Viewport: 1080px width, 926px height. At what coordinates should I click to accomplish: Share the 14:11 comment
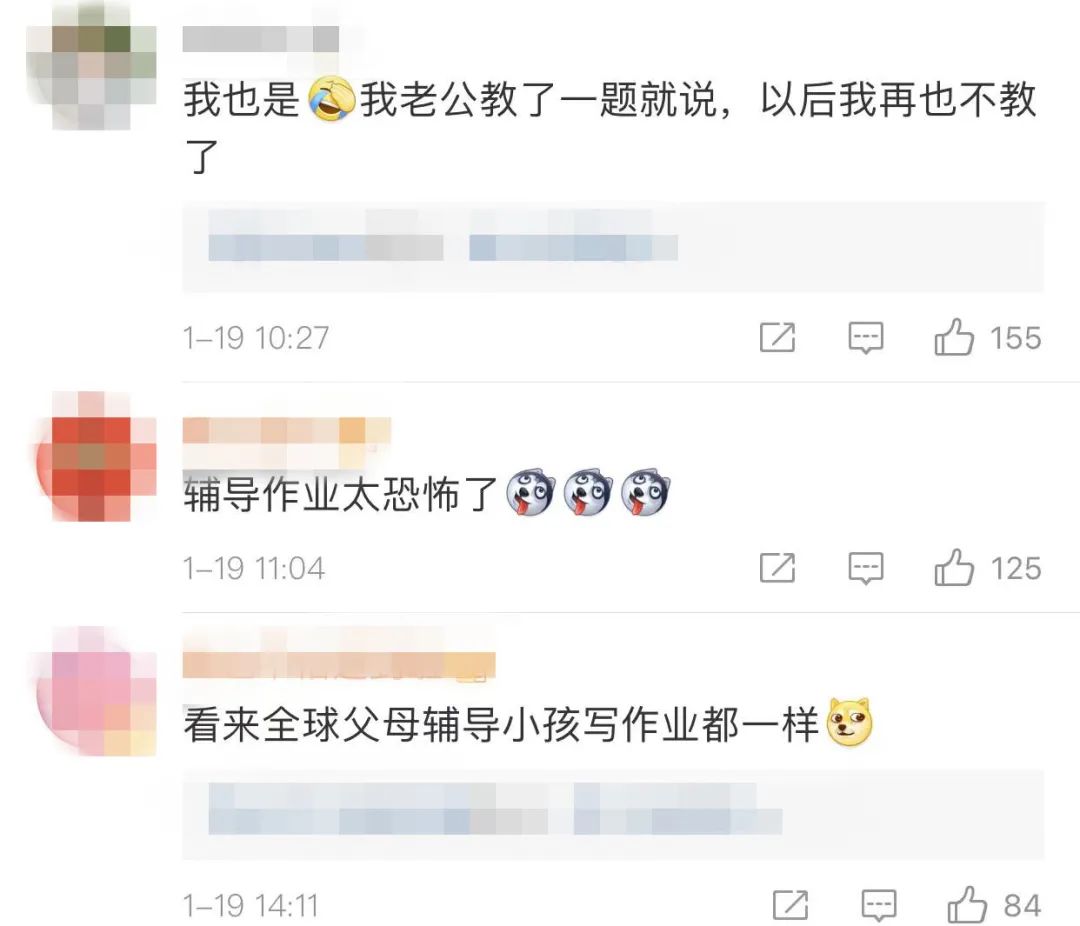pos(791,905)
